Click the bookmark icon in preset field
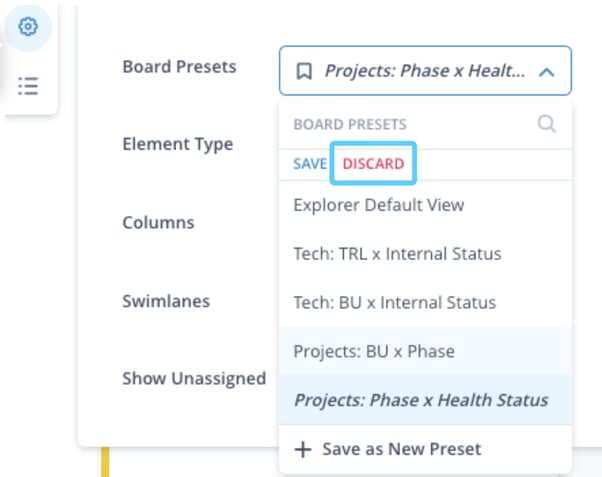 point(304,72)
